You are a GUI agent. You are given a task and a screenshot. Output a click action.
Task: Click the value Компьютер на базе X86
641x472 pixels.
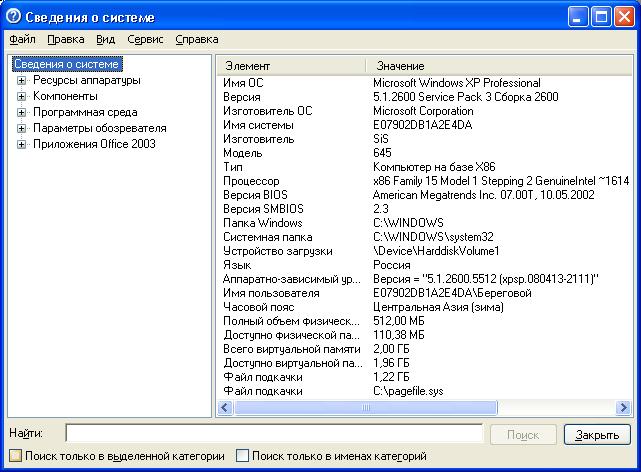[x=434, y=167]
